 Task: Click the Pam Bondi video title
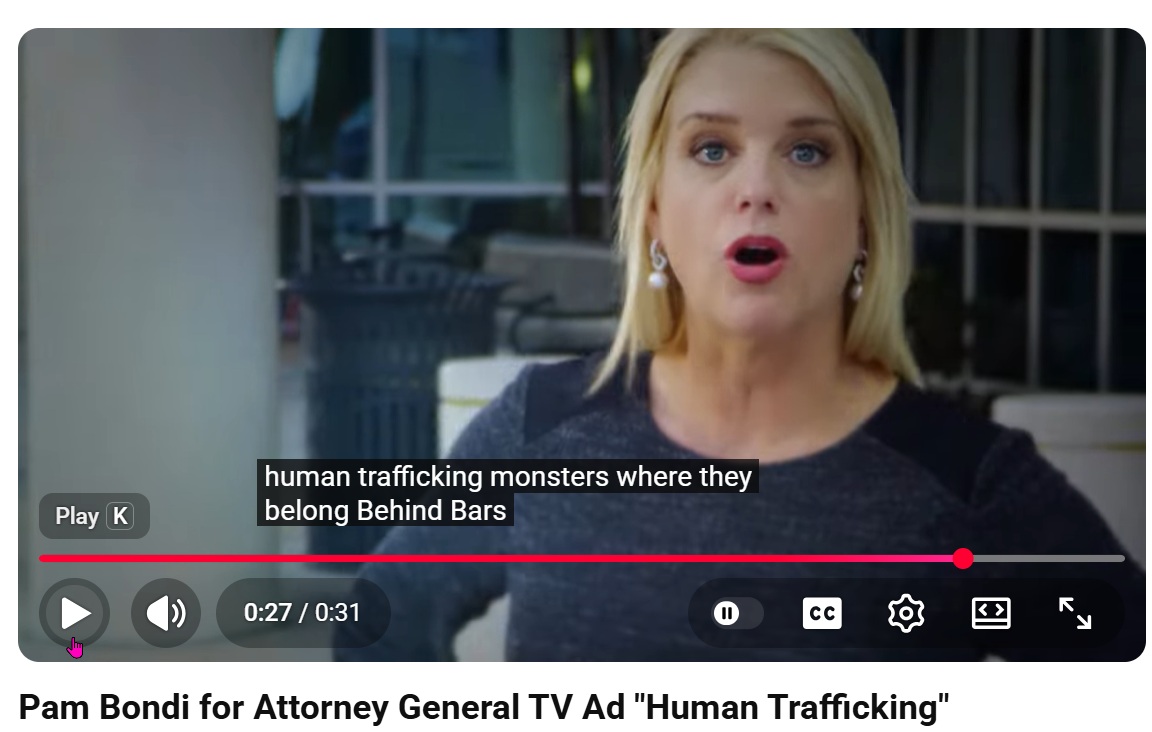(483, 707)
